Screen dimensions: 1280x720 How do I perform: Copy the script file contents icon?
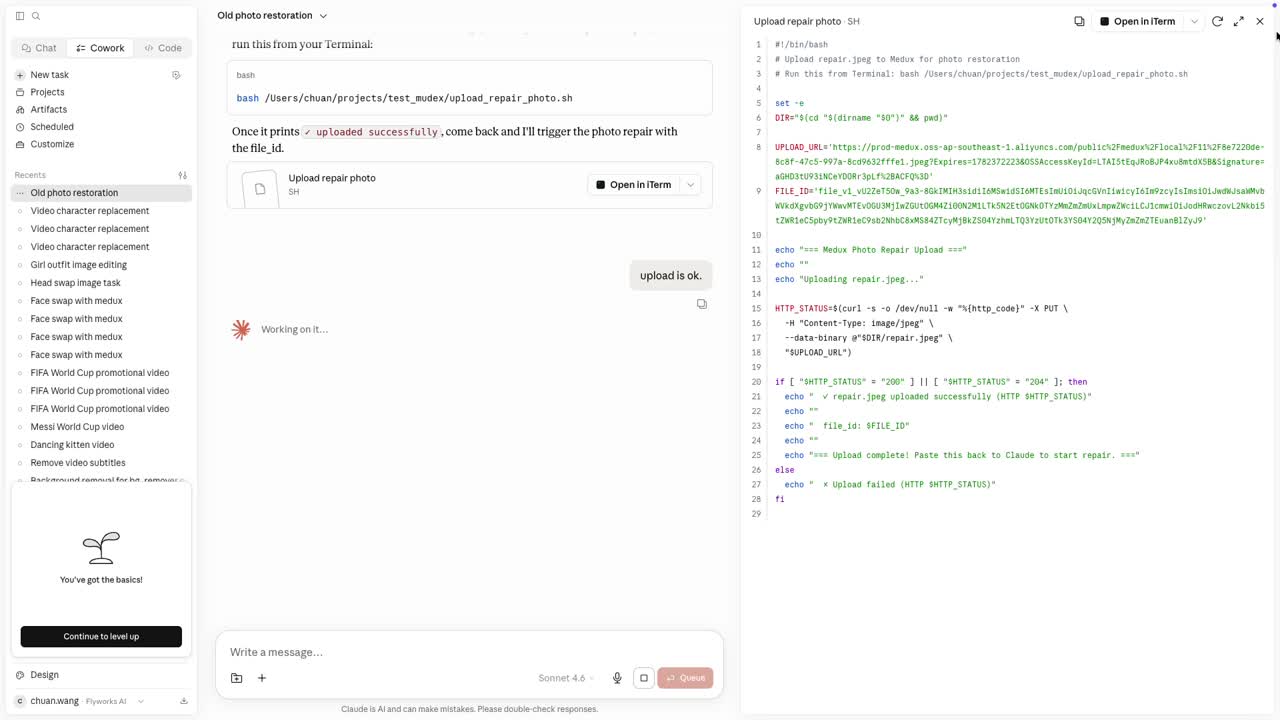click(x=1079, y=21)
